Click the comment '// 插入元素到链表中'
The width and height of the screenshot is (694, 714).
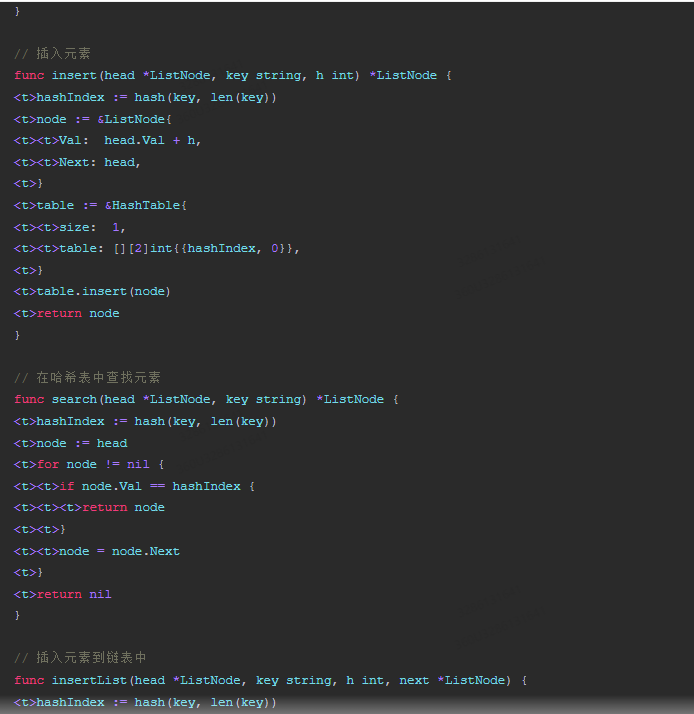coord(80,658)
